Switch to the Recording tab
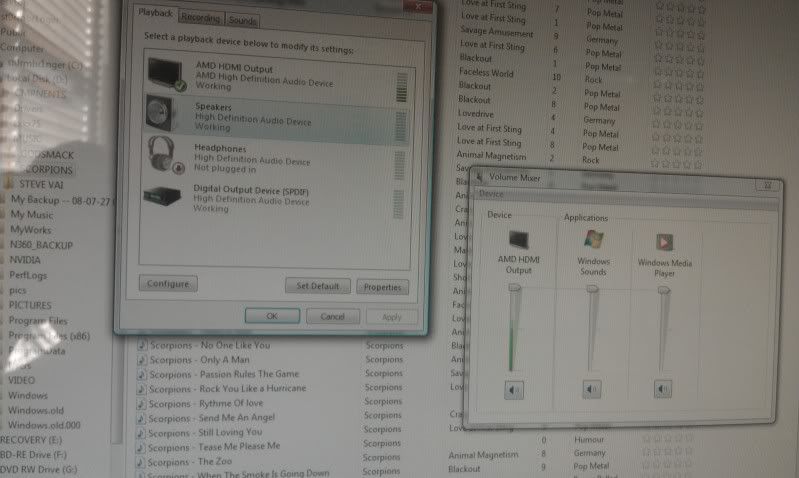 (x=201, y=17)
